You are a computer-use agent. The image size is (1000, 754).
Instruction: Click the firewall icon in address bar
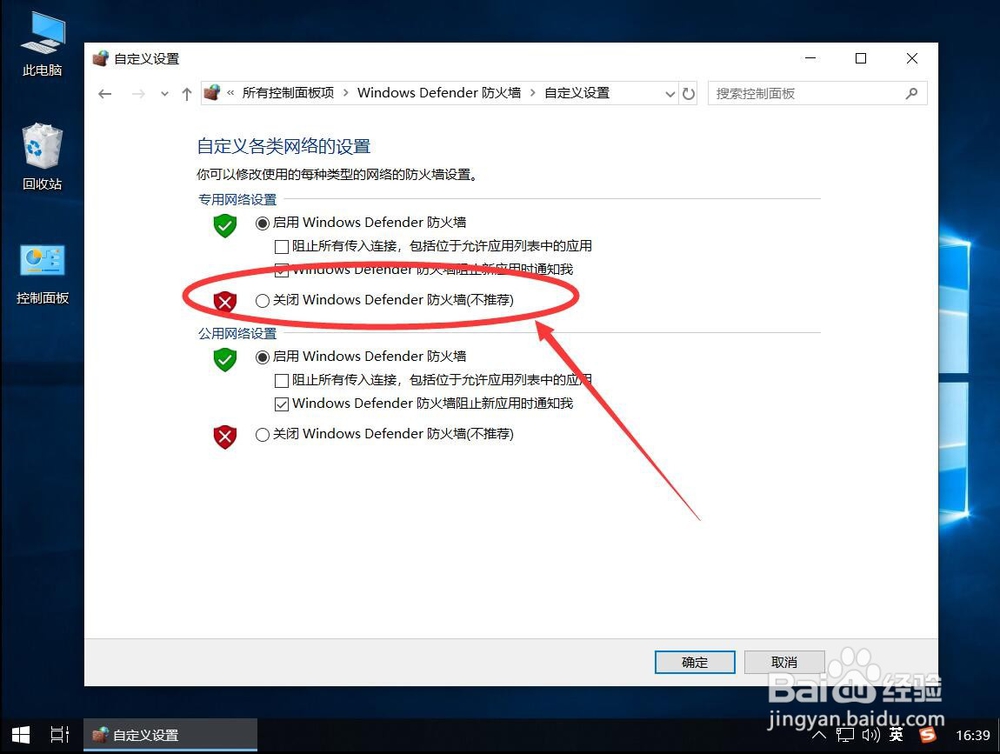pyautogui.click(x=212, y=93)
